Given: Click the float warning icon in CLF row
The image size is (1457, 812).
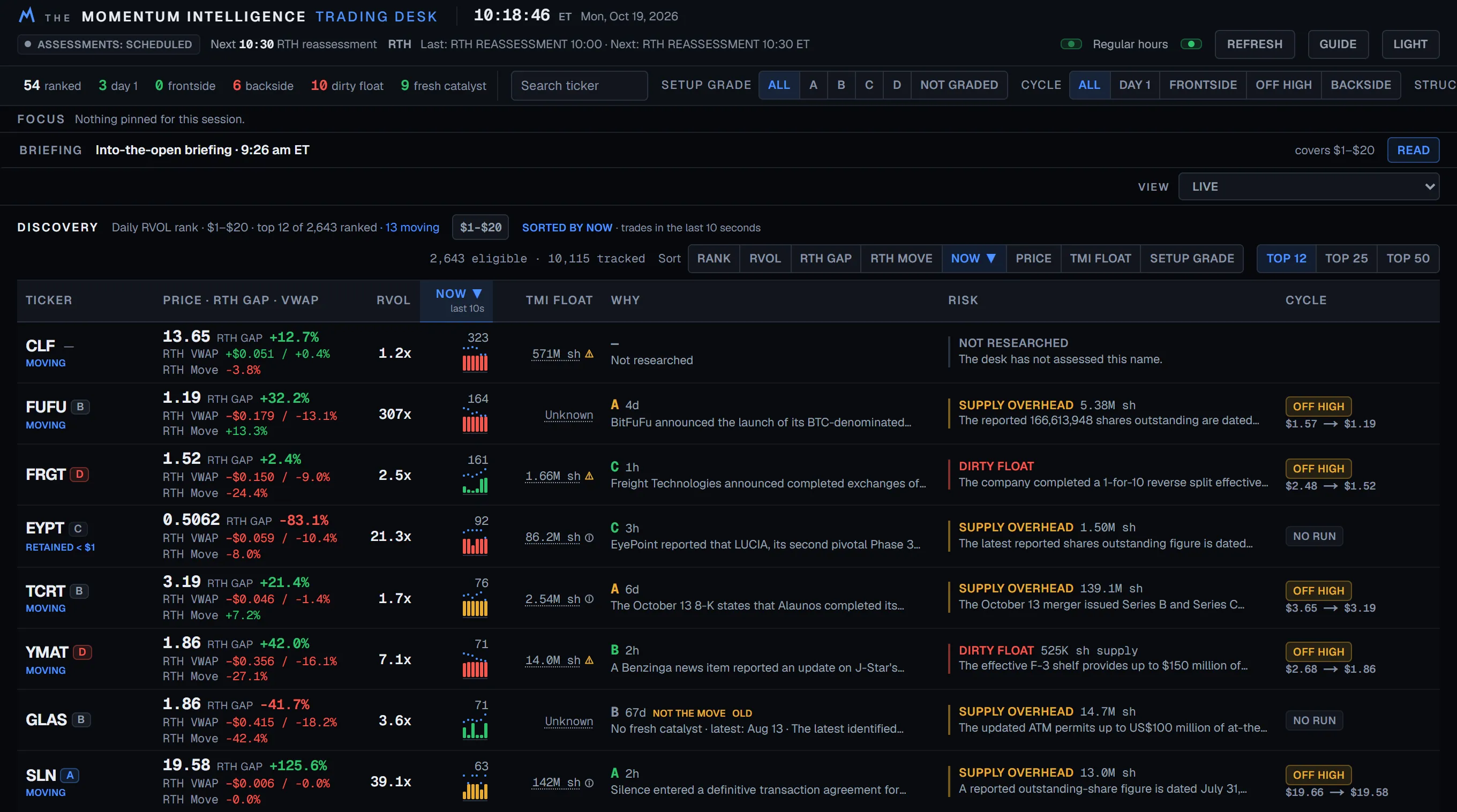Looking at the screenshot, I should click(x=589, y=354).
